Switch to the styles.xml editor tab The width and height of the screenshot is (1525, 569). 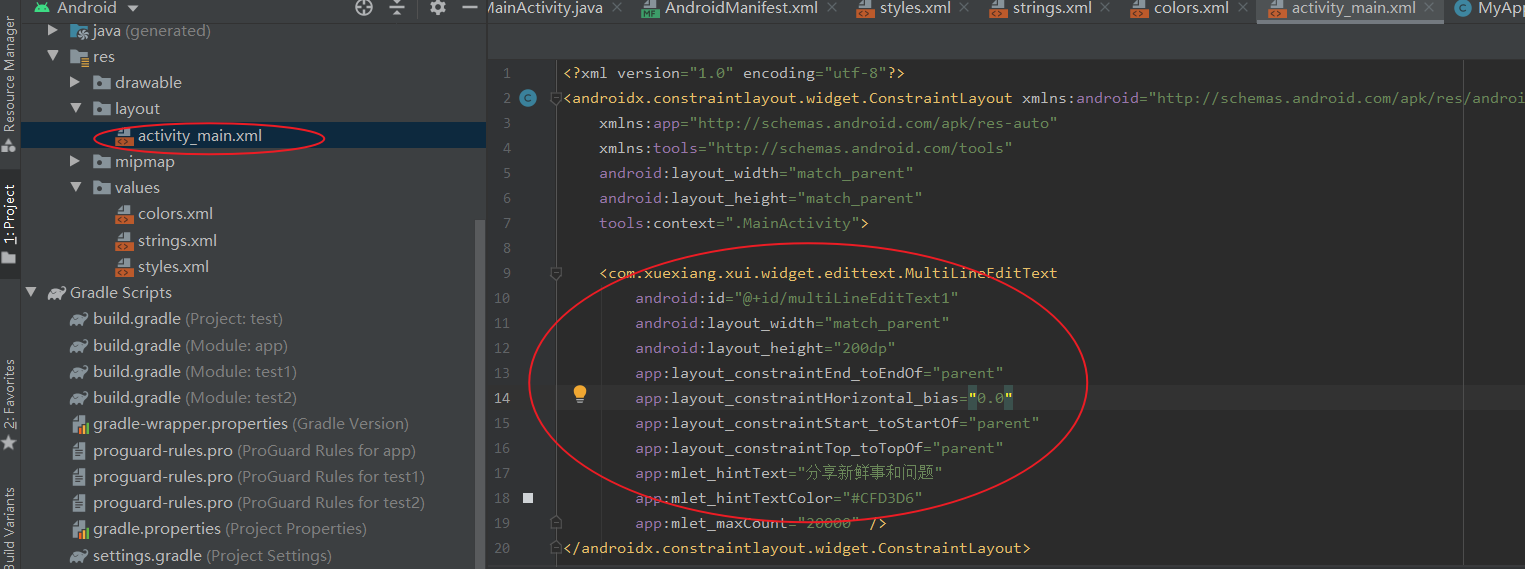(915, 8)
